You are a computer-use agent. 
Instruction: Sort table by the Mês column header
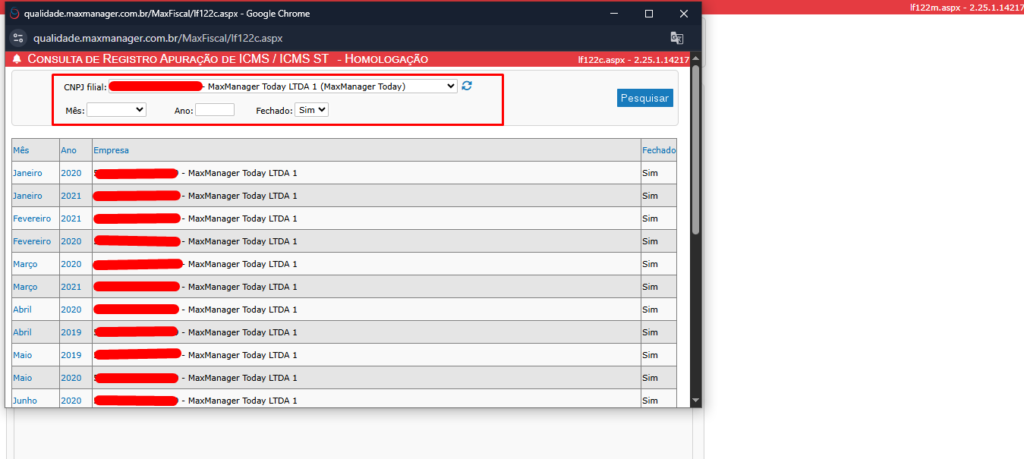click(21, 150)
